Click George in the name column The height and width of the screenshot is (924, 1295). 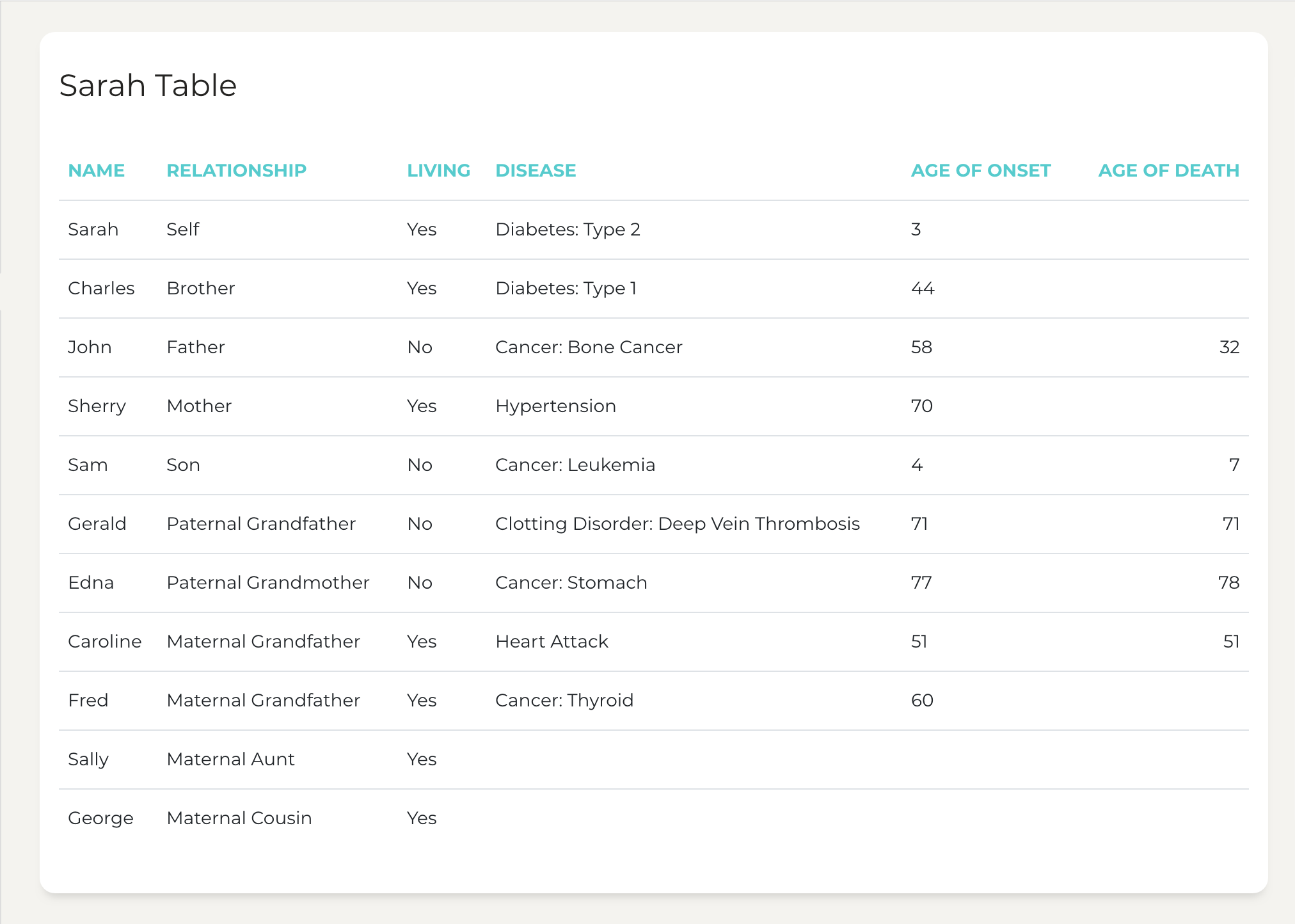[x=100, y=818]
